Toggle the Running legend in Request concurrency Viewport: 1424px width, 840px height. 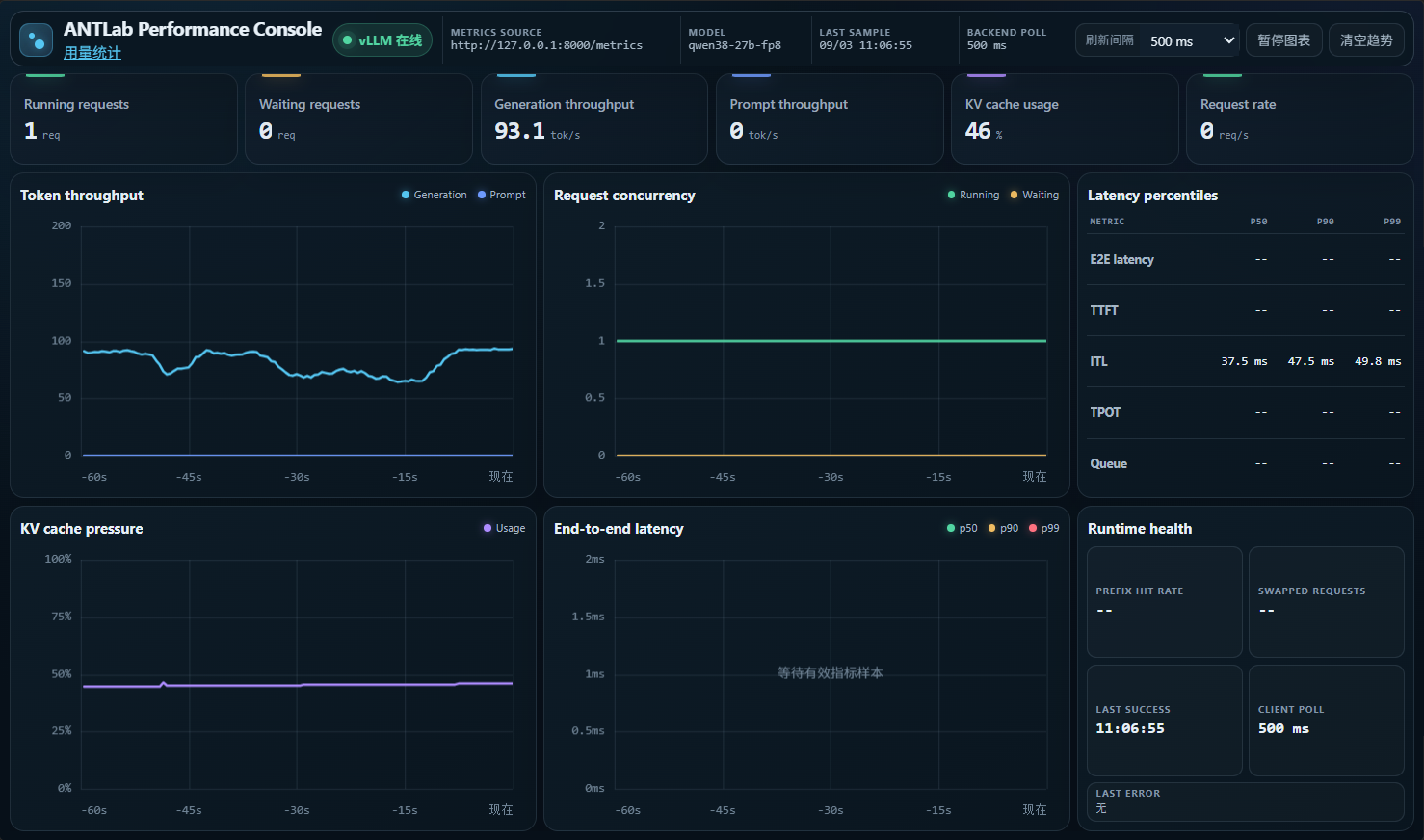pos(973,195)
